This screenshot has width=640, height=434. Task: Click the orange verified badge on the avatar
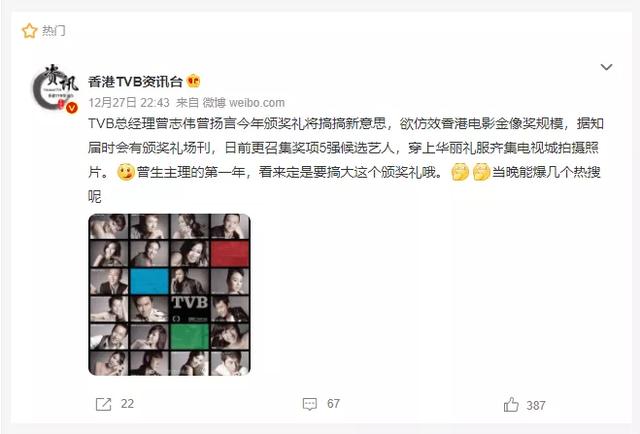[x=72, y=108]
